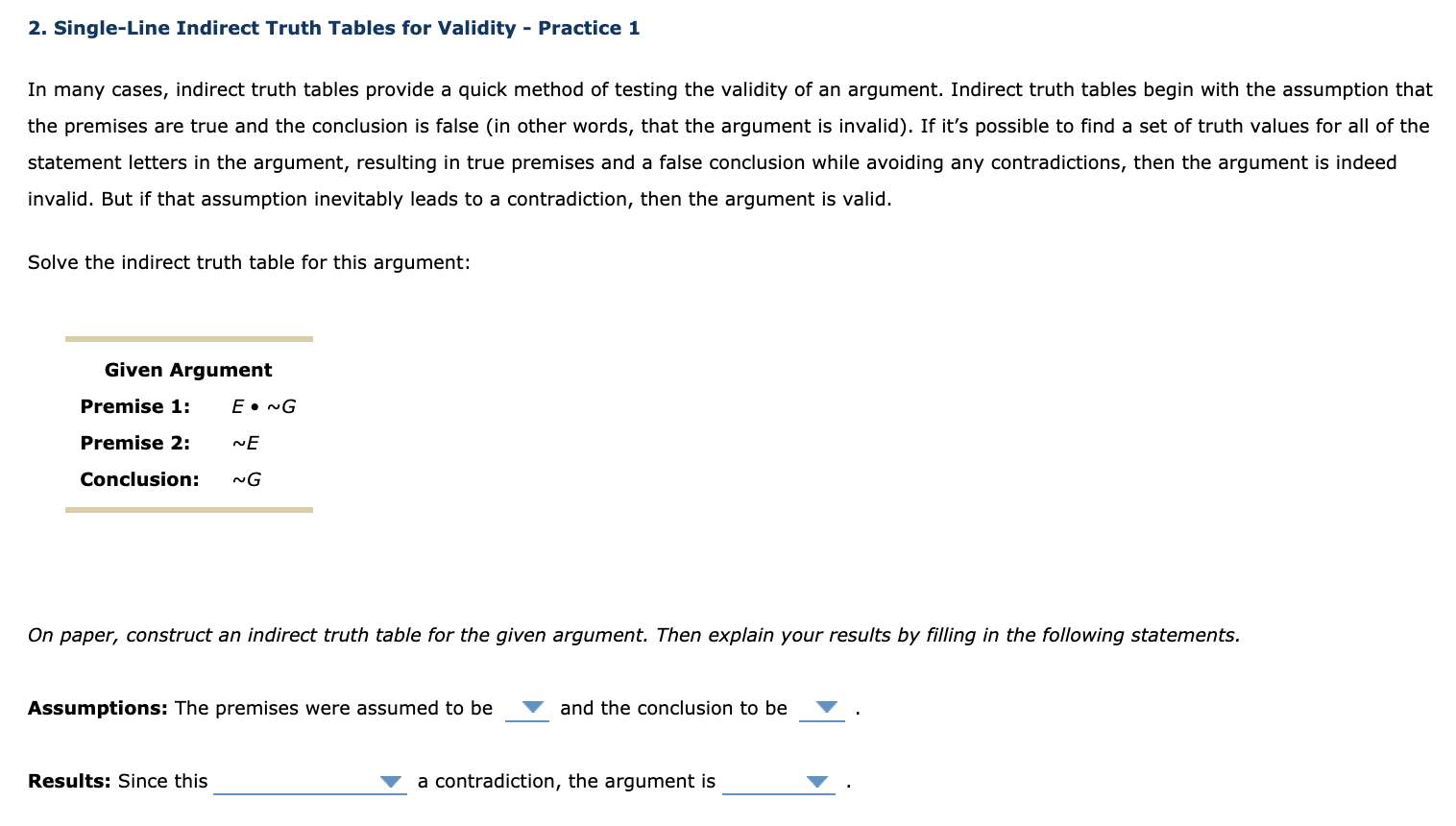Click Premise 2 expression '~E'
The image size is (1456, 826).
point(246,443)
